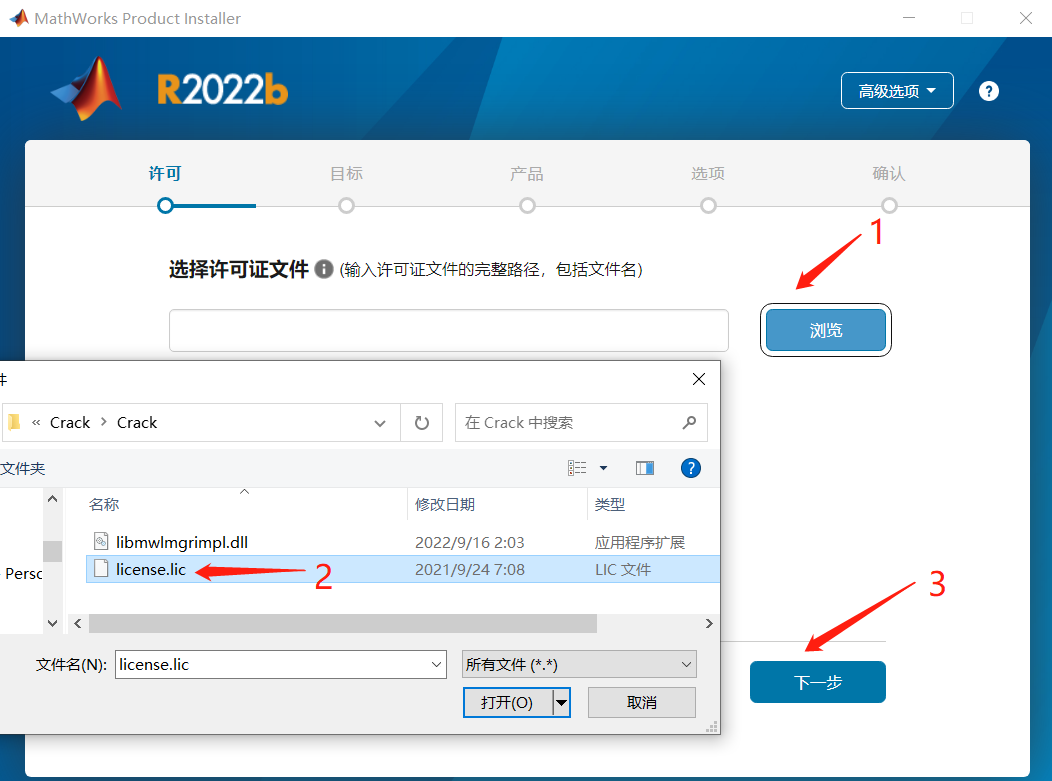This screenshot has width=1052, height=781.
Task: Select the 确认 step tab
Action: 889,174
